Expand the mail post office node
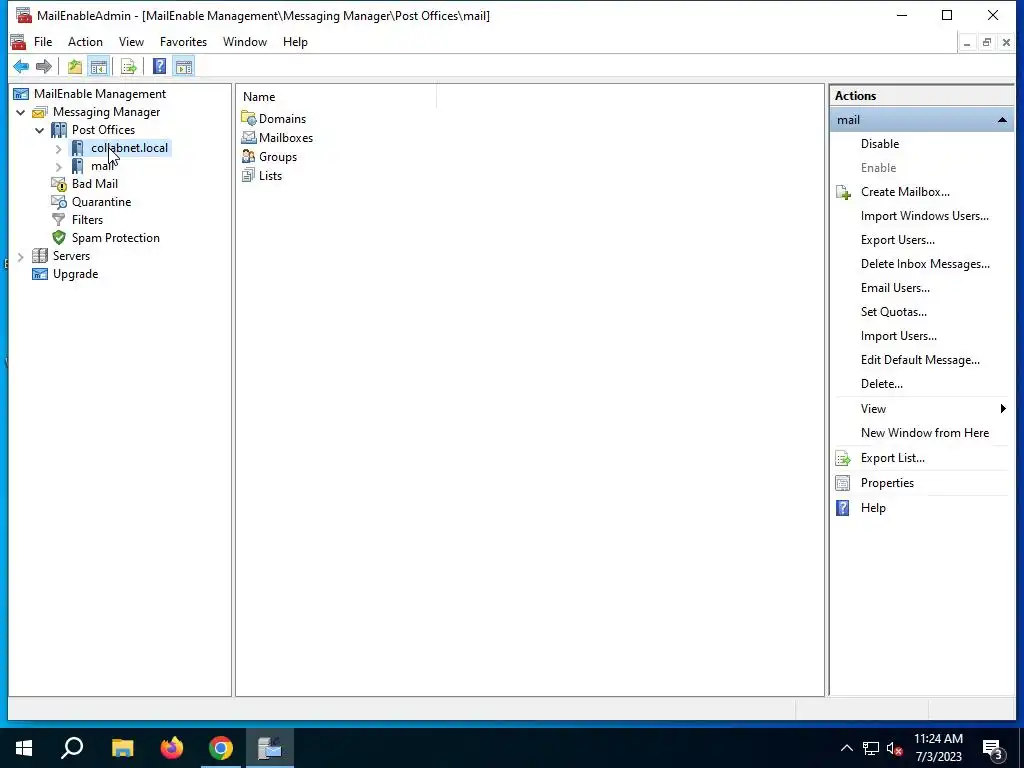Viewport: 1024px width, 768px height. (59, 167)
